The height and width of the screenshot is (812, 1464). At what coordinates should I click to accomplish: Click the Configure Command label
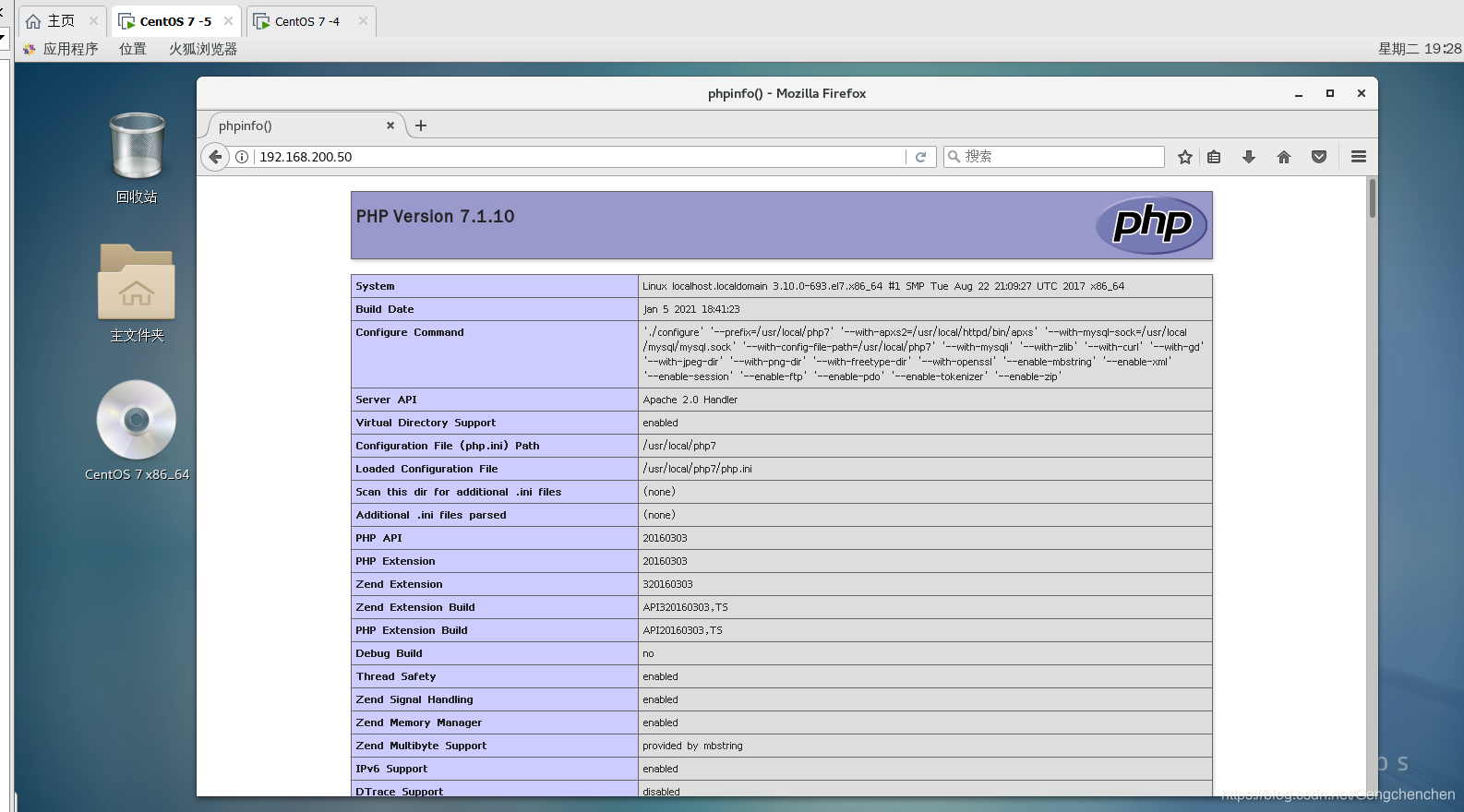[x=410, y=332]
